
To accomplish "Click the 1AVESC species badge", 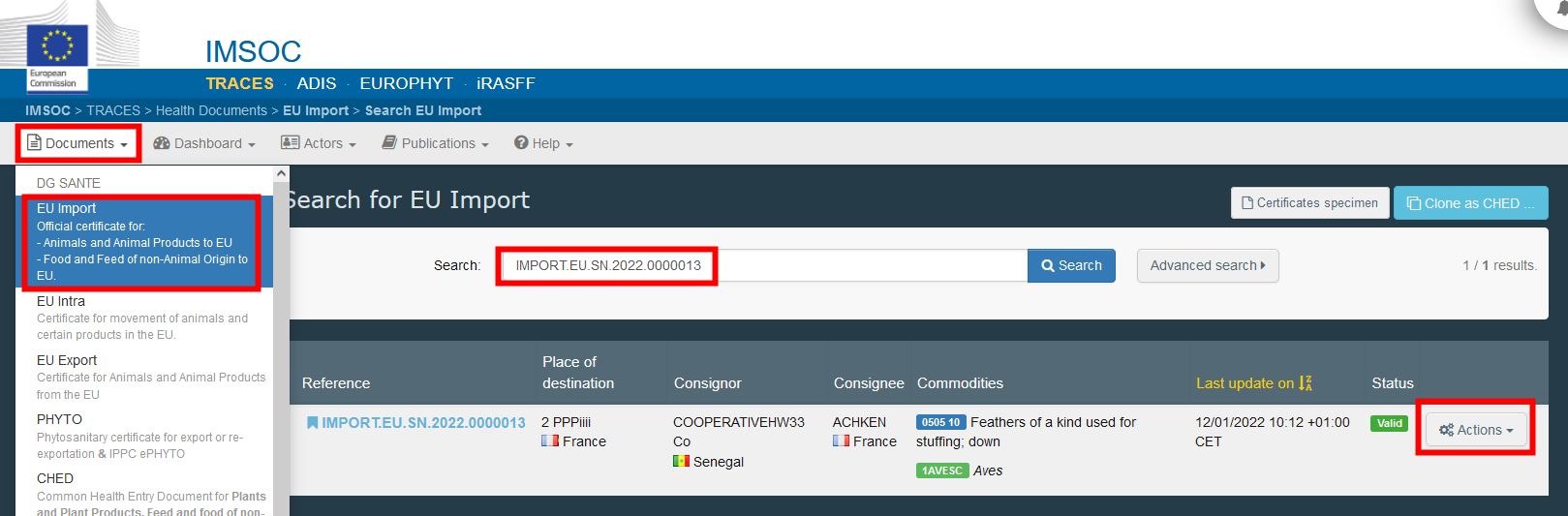I will pos(941,470).
